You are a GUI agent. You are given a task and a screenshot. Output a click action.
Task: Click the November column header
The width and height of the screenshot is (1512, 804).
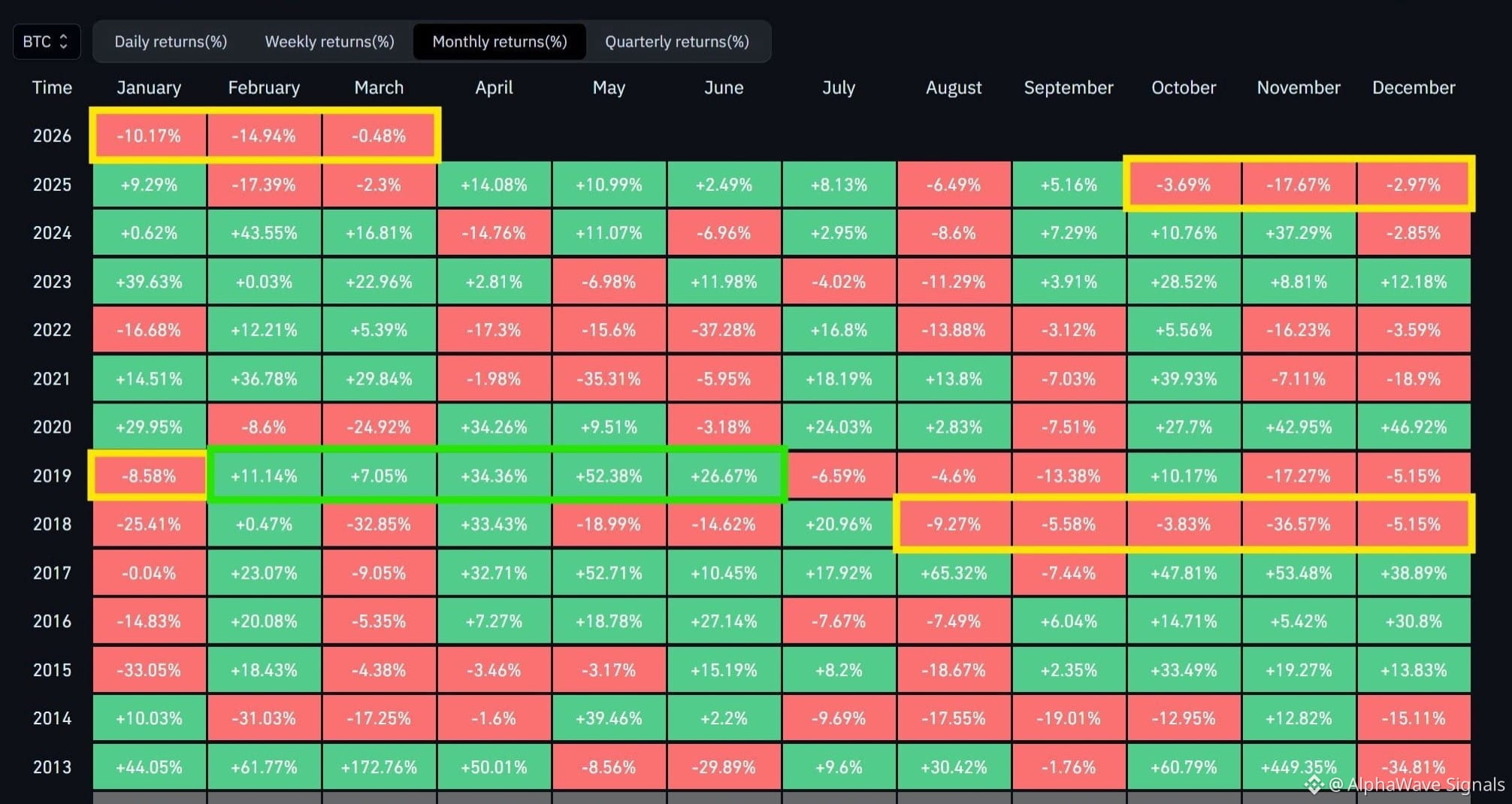tap(1299, 87)
